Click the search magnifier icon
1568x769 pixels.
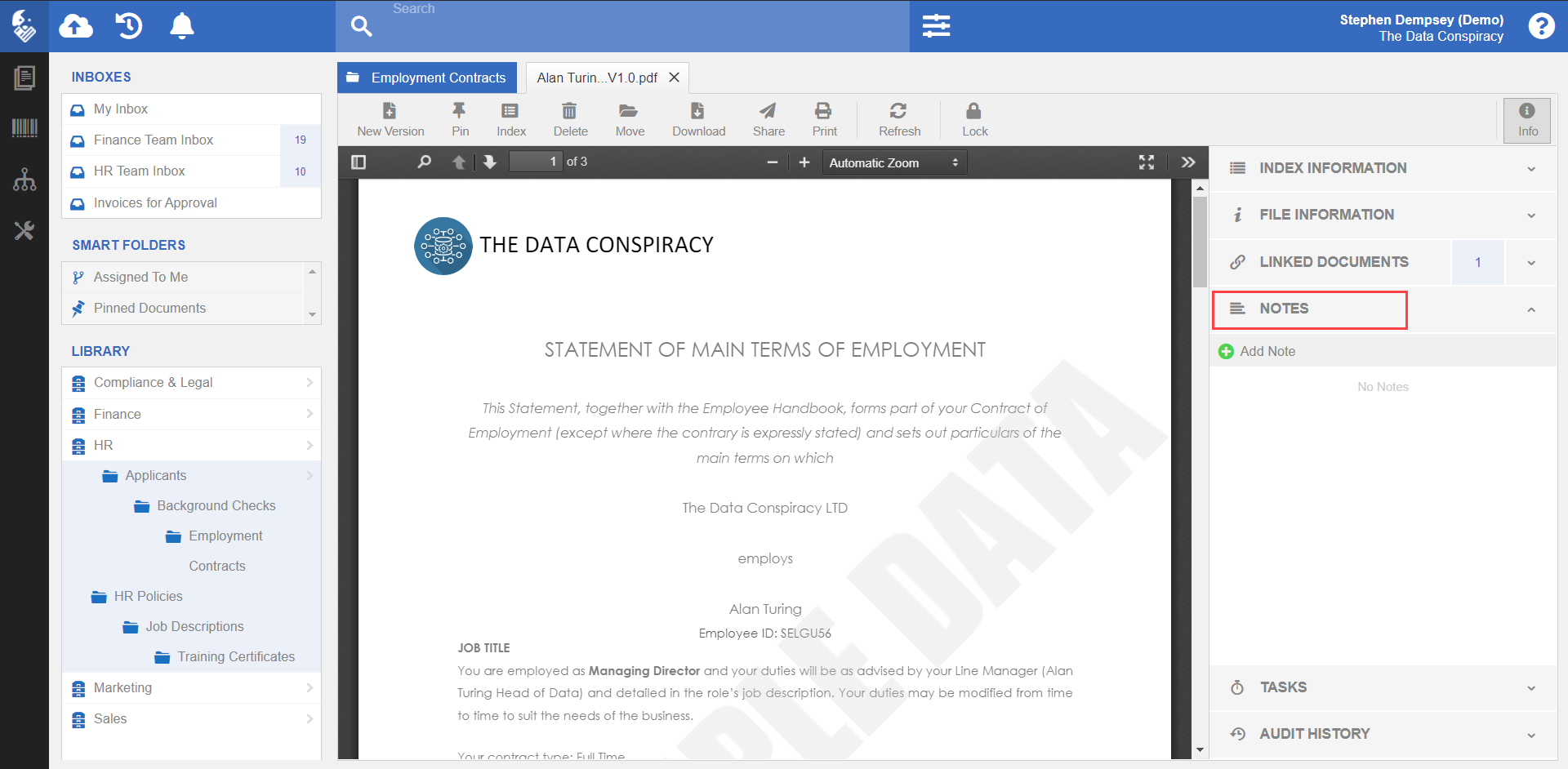[x=361, y=26]
